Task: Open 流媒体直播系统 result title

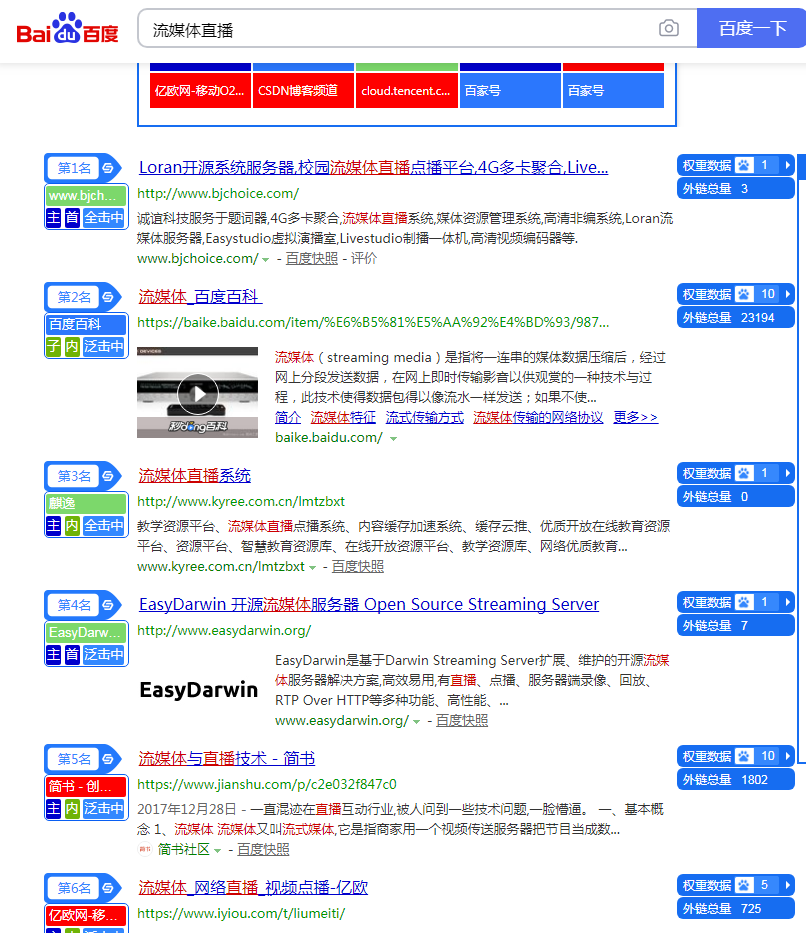Action: (x=195, y=475)
